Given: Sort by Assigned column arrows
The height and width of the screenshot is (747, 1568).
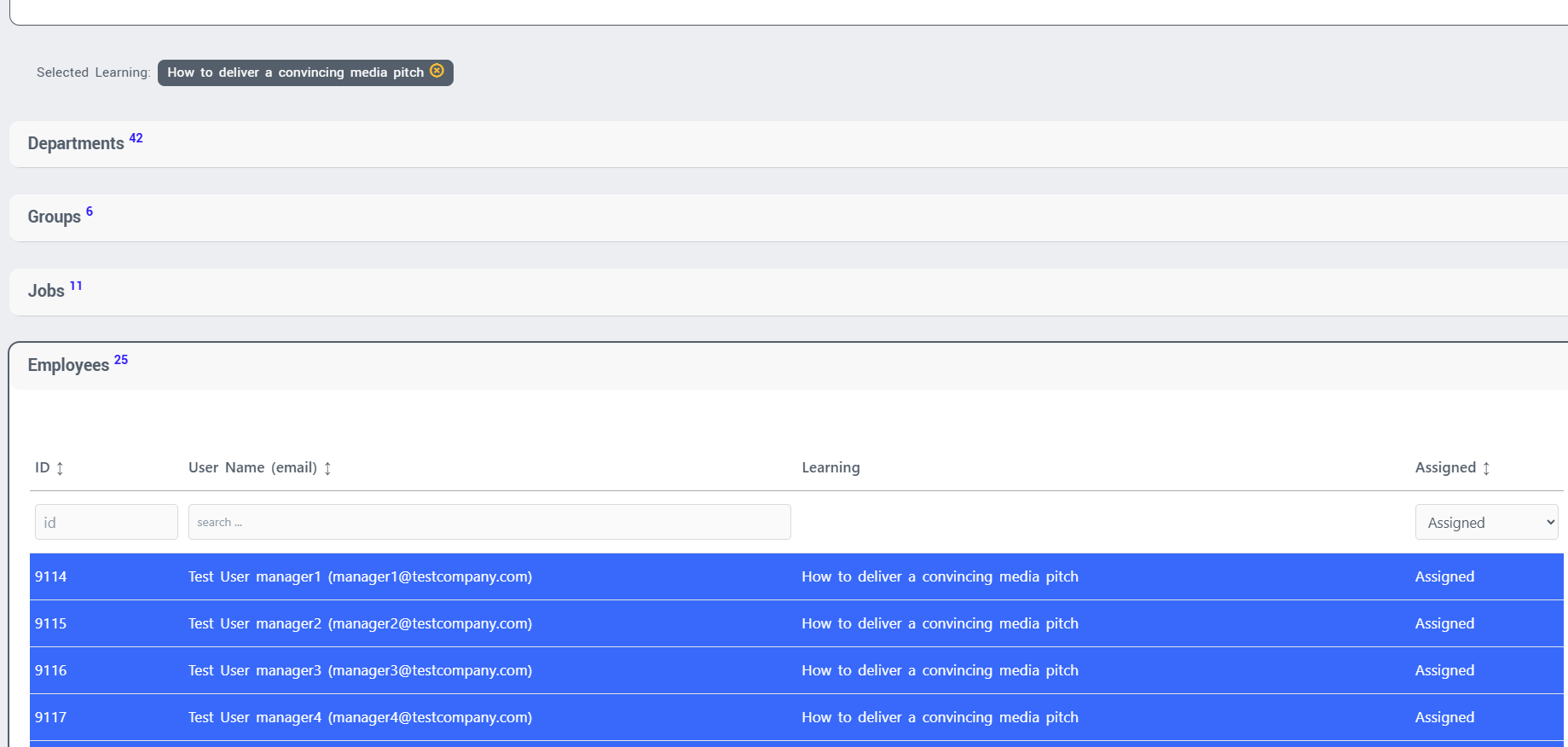Looking at the screenshot, I should point(1486,468).
